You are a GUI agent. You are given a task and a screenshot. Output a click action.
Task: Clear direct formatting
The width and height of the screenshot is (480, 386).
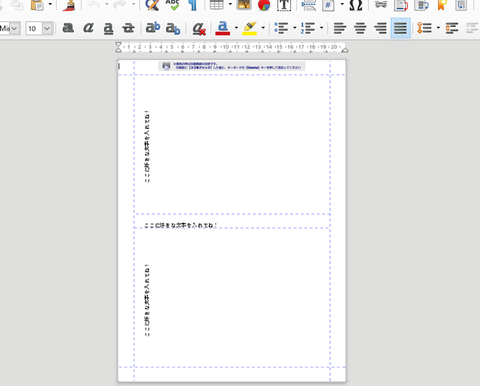point(199,28)
